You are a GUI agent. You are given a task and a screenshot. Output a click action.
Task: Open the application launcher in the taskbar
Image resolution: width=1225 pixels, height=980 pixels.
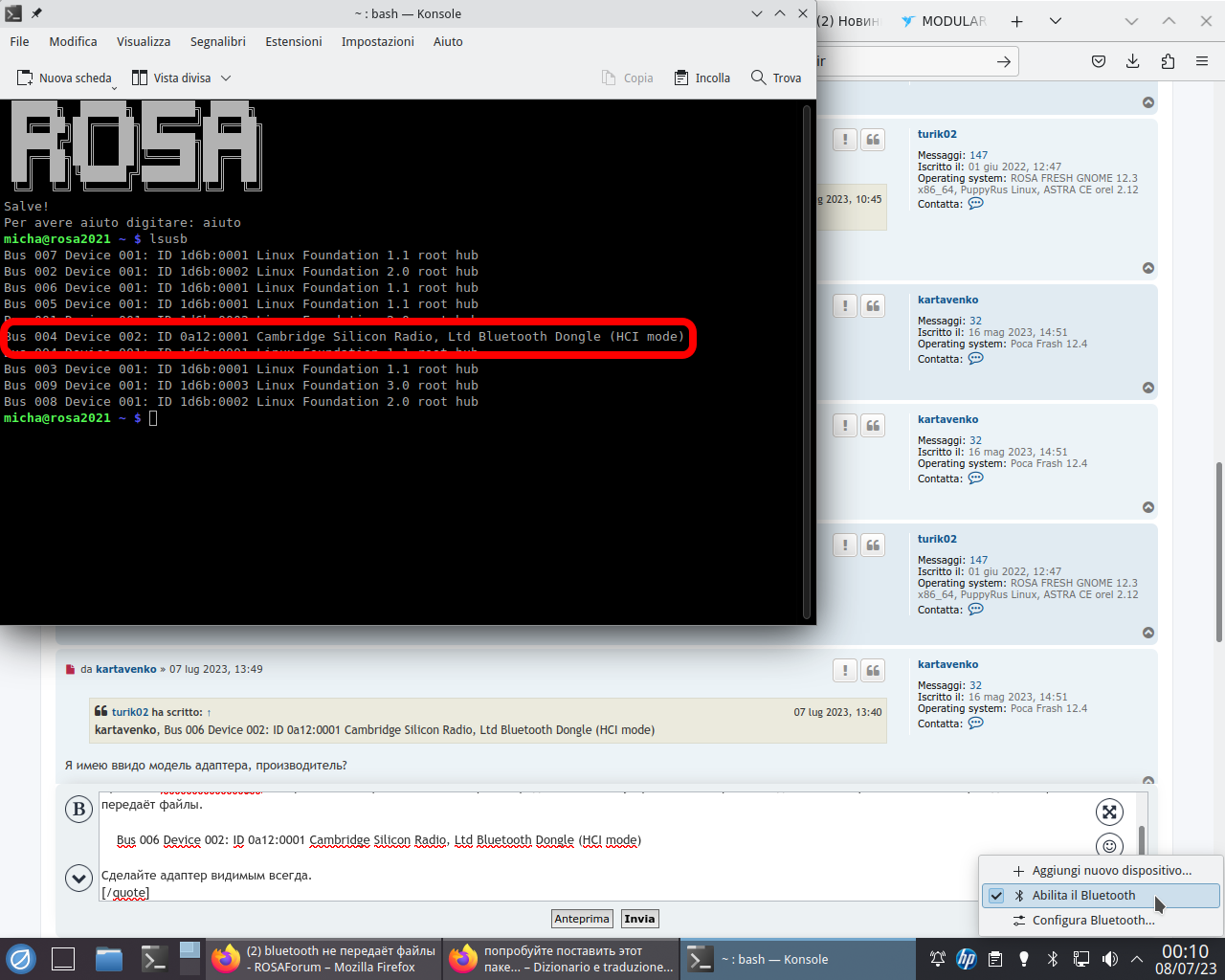click(x=20, y=959)
